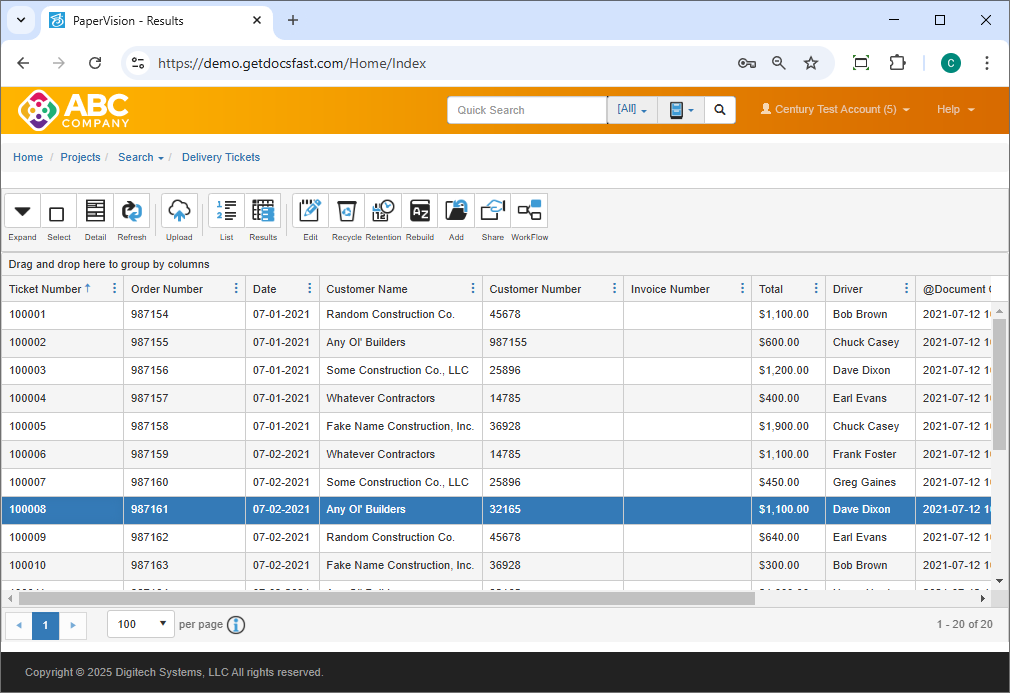Open the Edit document tool
This screenshot has width=1010, height=693.
tap(310, 212)
